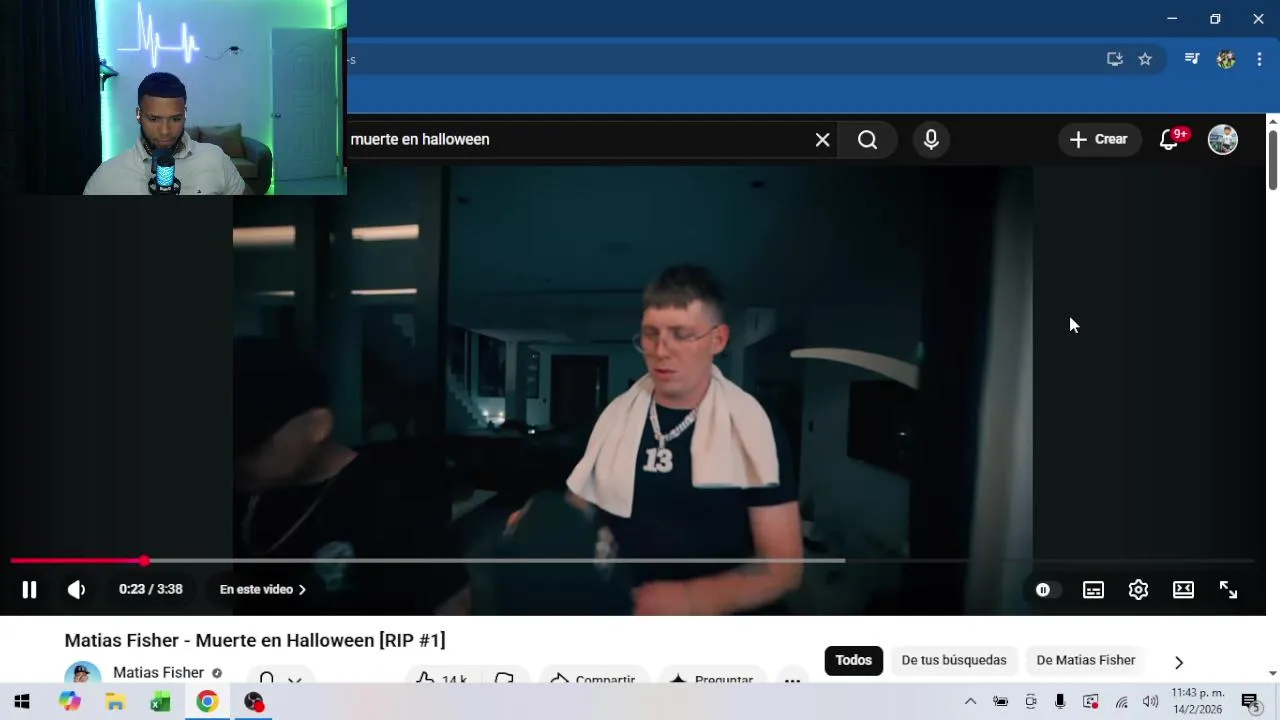
Task: Open the Windows notification center icon
Action: coord(1250,702)
